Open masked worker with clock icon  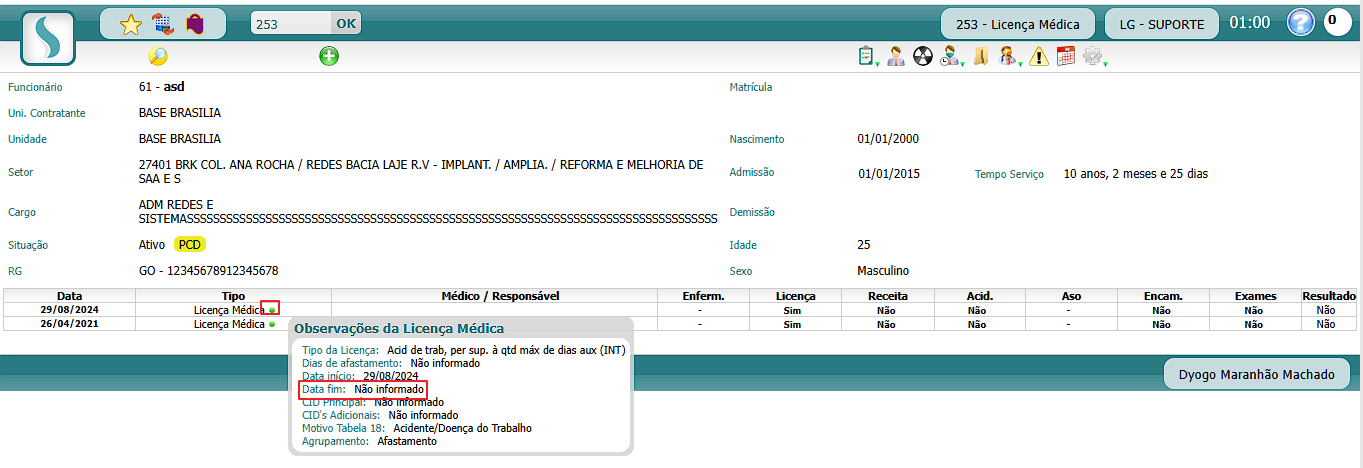(951, 56)
